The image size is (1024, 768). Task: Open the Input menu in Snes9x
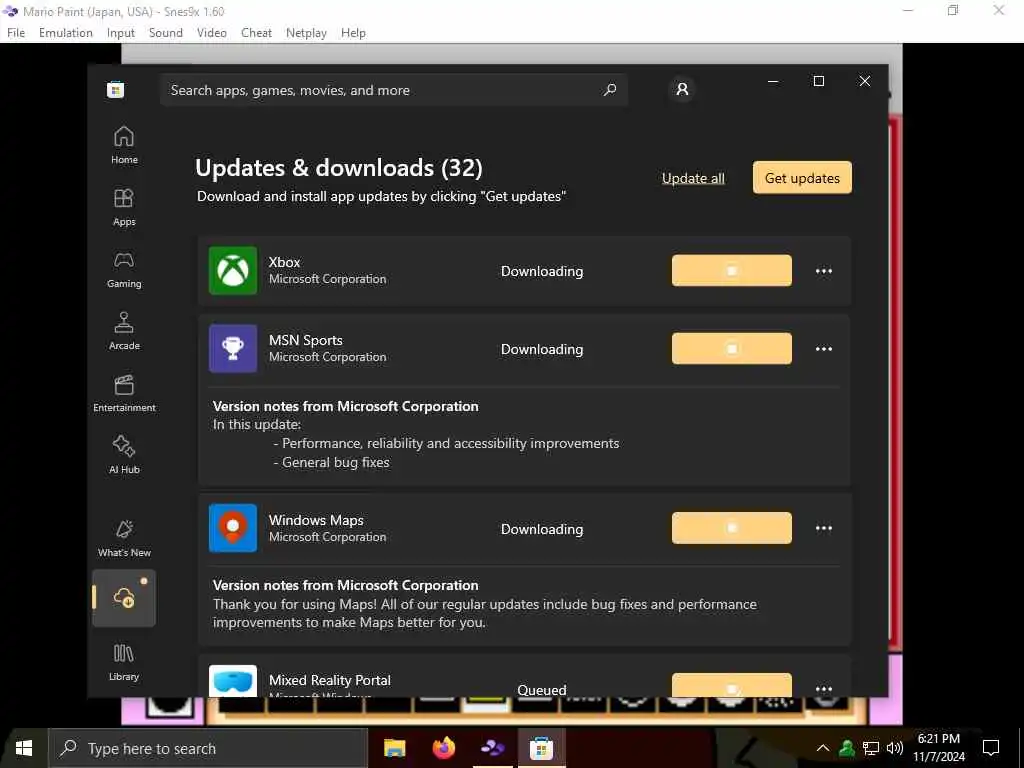click(121, 33)
